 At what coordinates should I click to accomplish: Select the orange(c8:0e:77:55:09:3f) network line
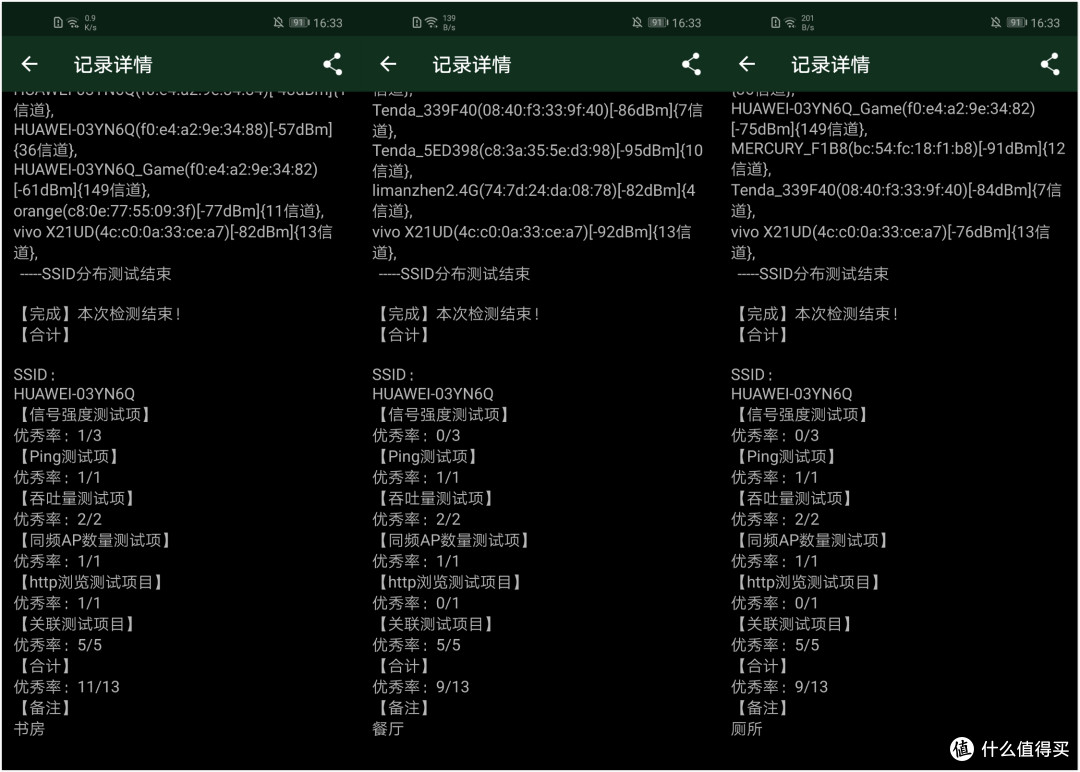[x=169, y=211]
